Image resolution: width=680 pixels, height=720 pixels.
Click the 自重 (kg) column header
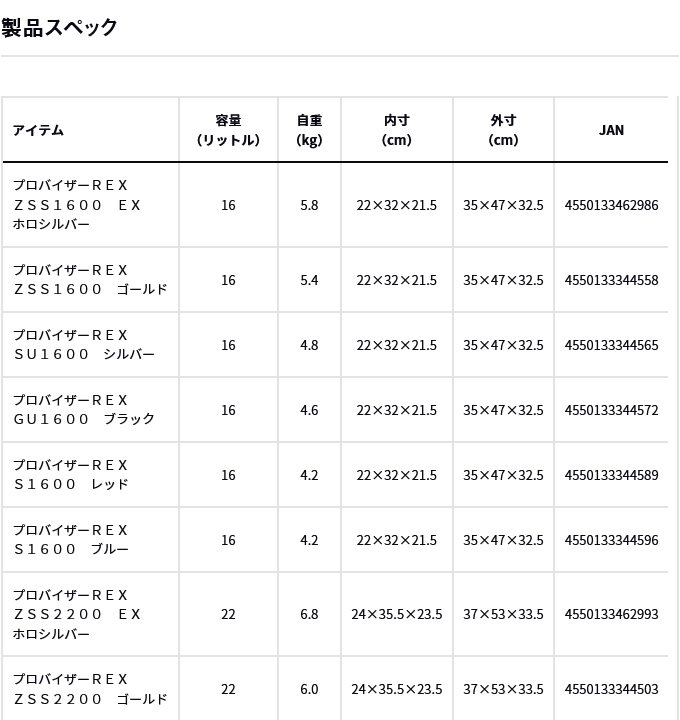click(309, 130)
